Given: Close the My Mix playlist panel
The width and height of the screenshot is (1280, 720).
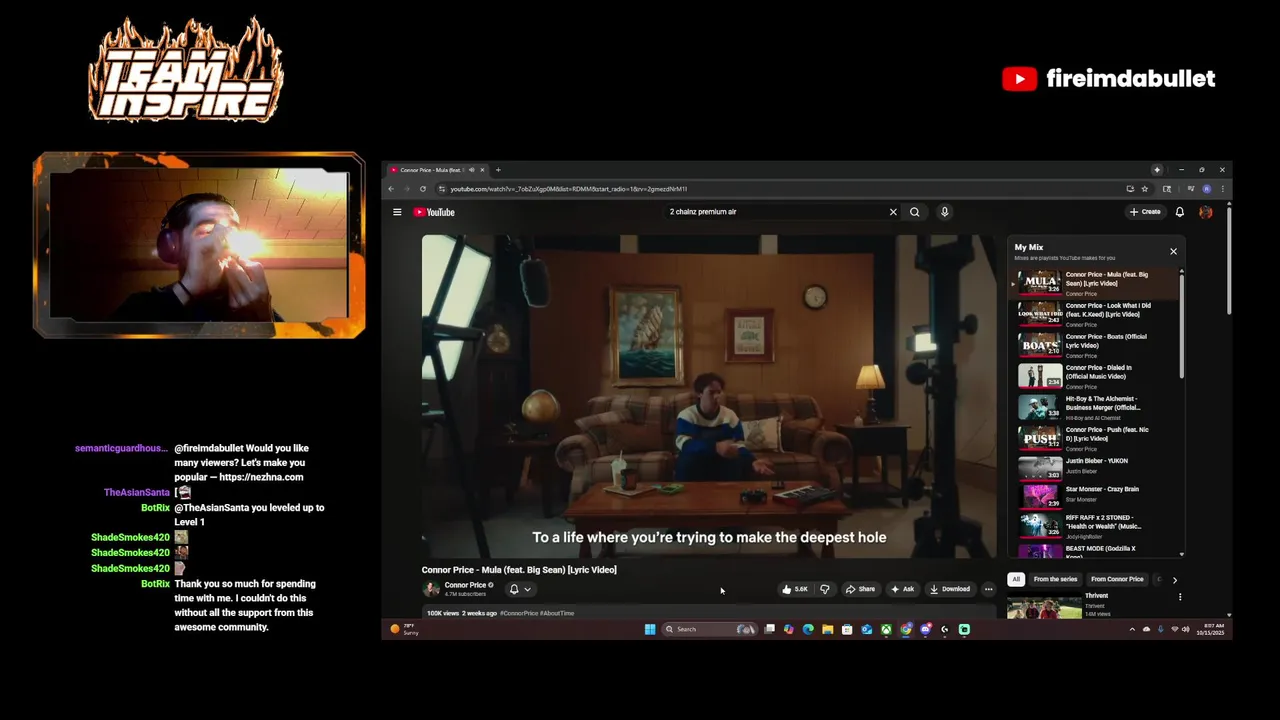Looking at the screenshot, I should point(1173,251).
